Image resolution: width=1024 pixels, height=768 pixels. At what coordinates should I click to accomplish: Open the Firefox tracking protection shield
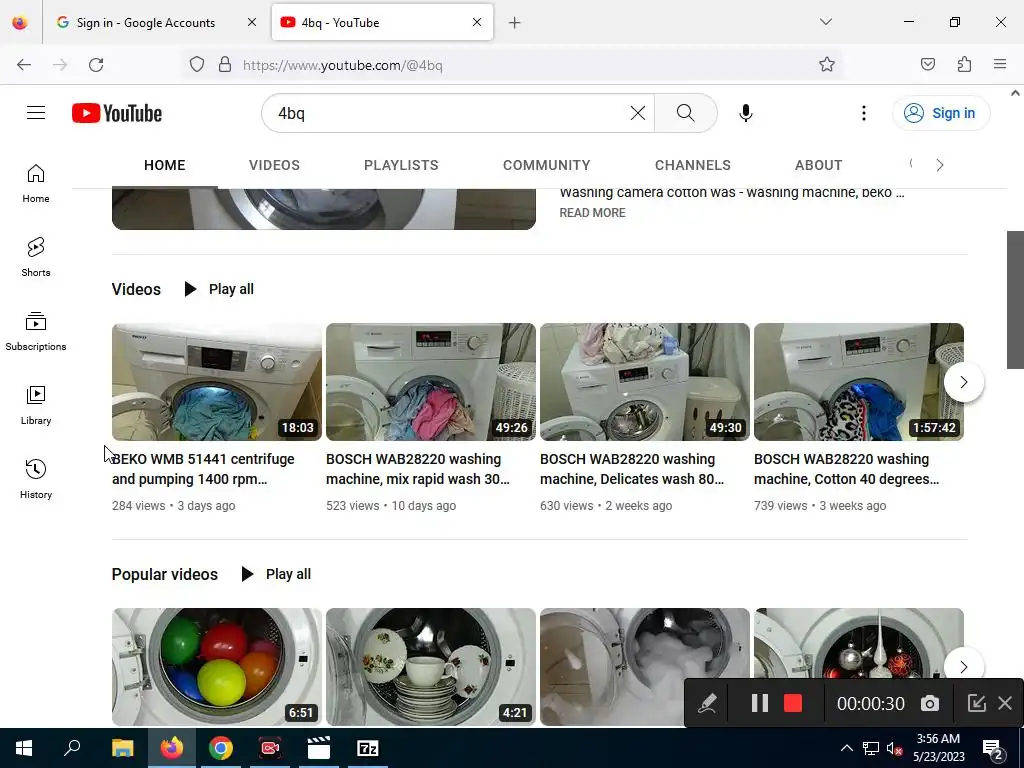click(x=197, y=64)
